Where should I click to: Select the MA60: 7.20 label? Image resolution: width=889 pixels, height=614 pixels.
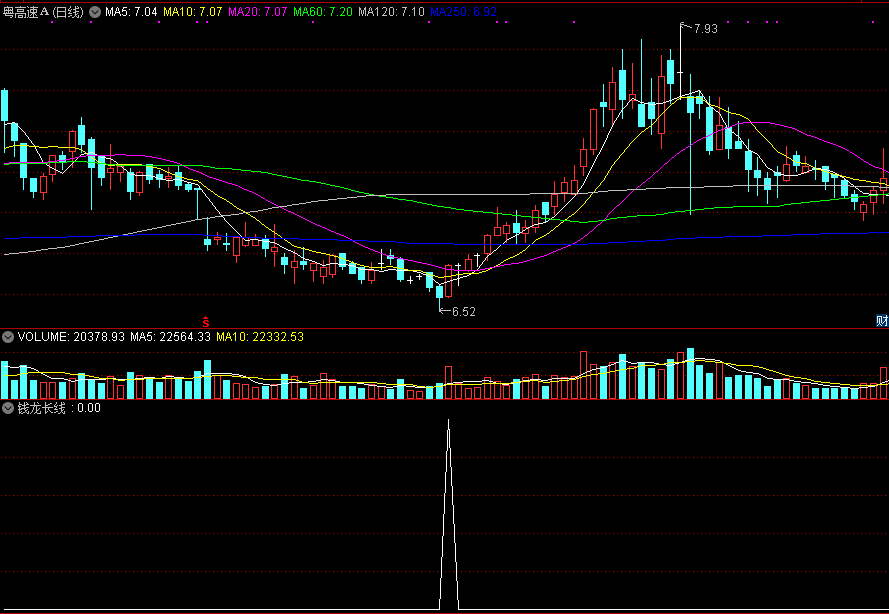coord(323,12)
